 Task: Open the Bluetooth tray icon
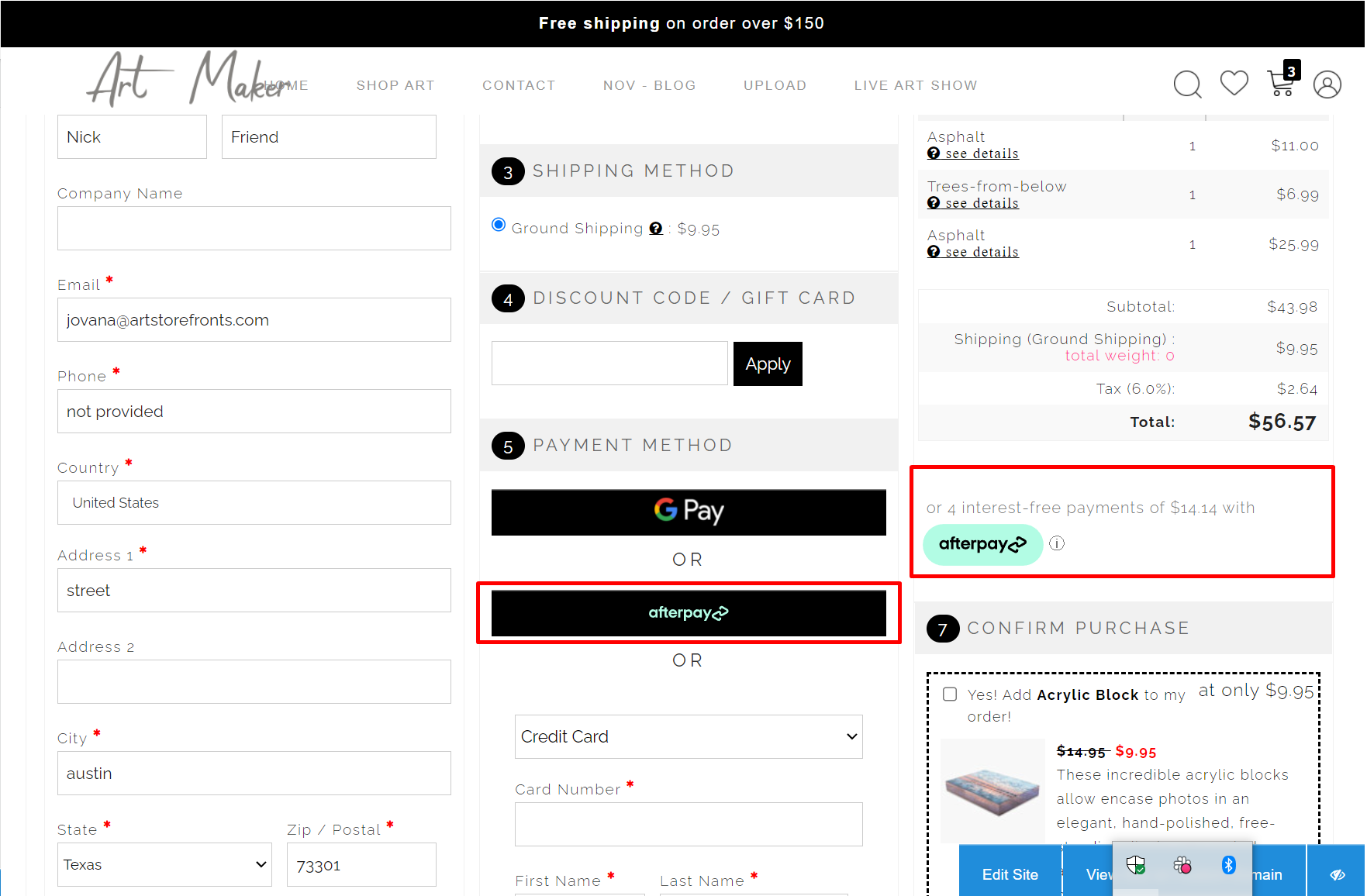pos(1228,865)
